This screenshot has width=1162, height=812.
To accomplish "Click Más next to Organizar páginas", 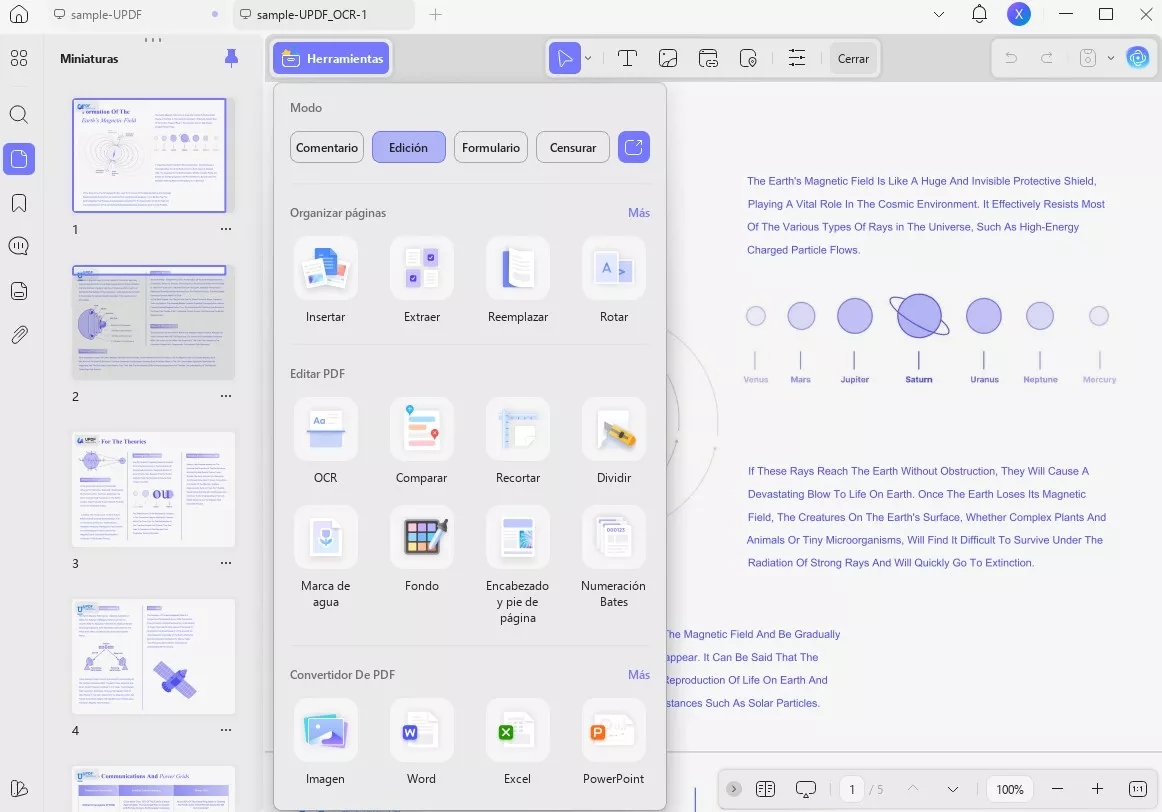I will click(639, 213).
